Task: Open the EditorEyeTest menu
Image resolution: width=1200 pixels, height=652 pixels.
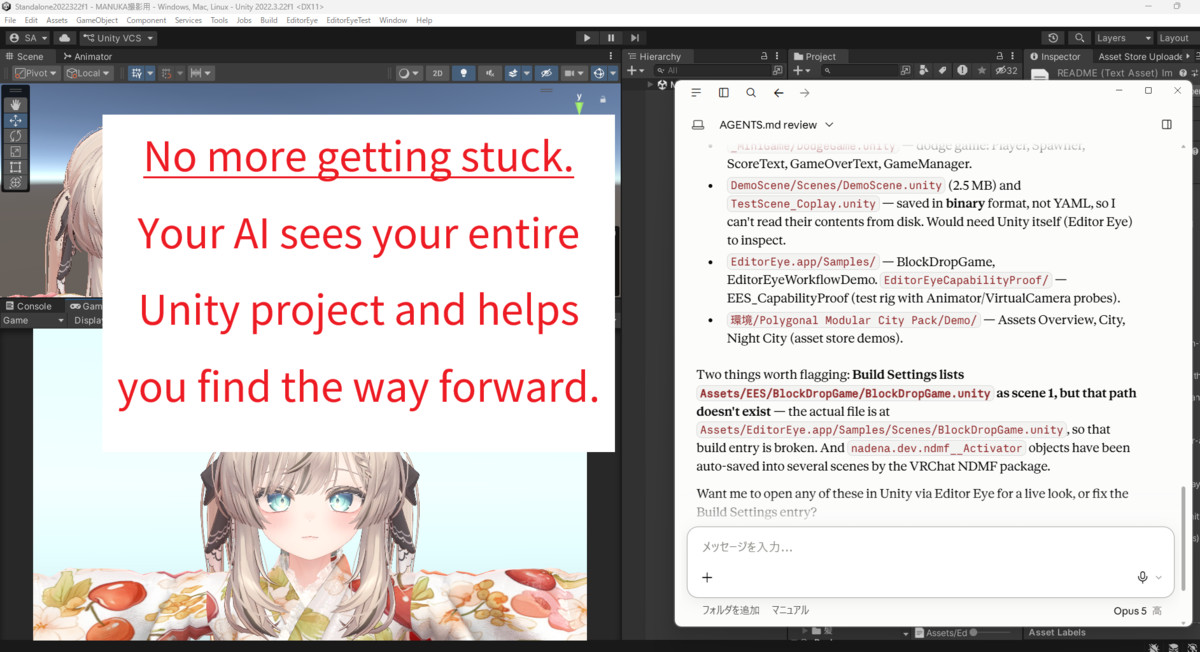Action: point(348,20)
